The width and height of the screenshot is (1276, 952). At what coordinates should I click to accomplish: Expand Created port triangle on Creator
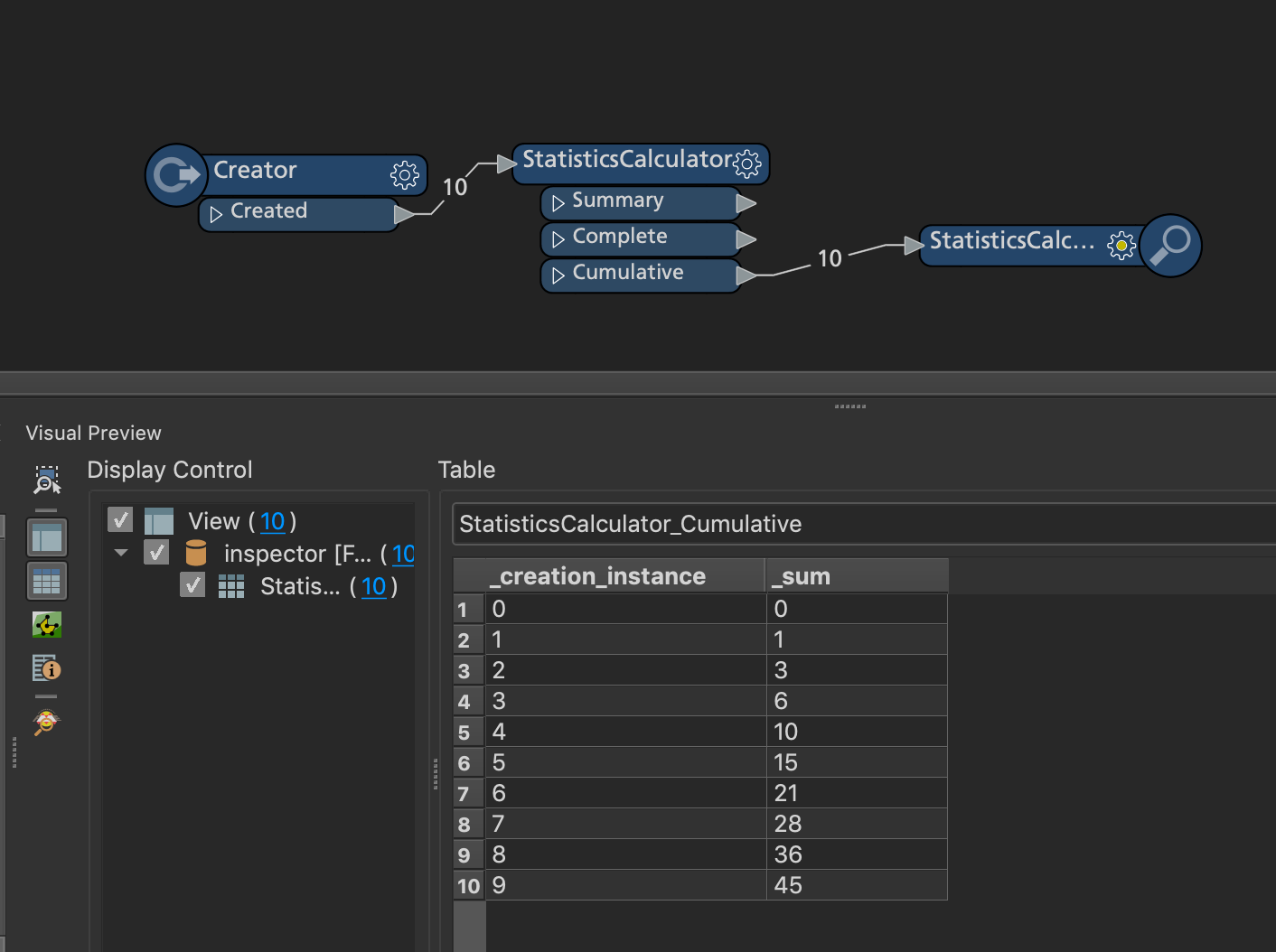tap(216, 214)
